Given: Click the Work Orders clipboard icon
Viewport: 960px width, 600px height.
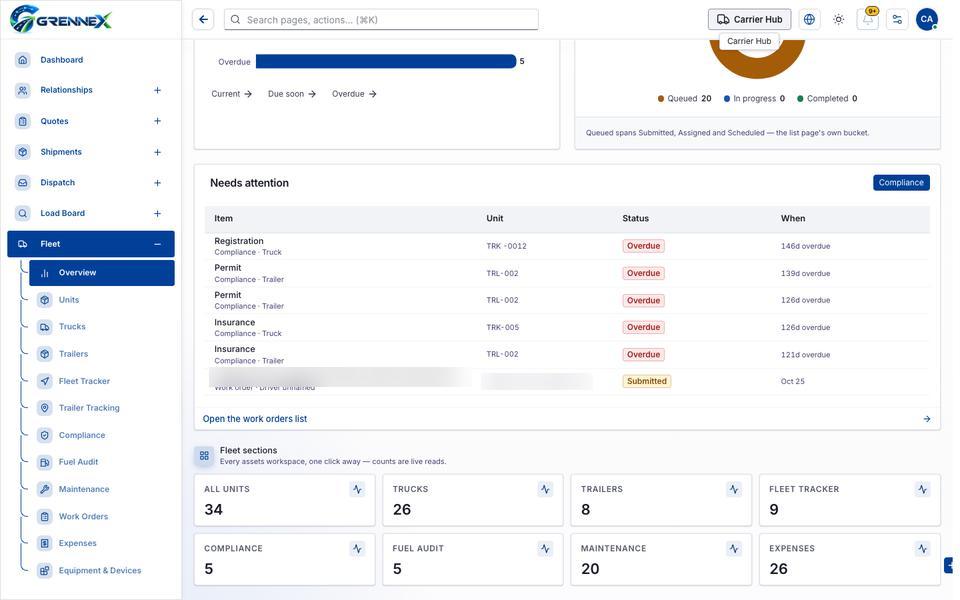Looking at the screenshot, I should [45, 516].
